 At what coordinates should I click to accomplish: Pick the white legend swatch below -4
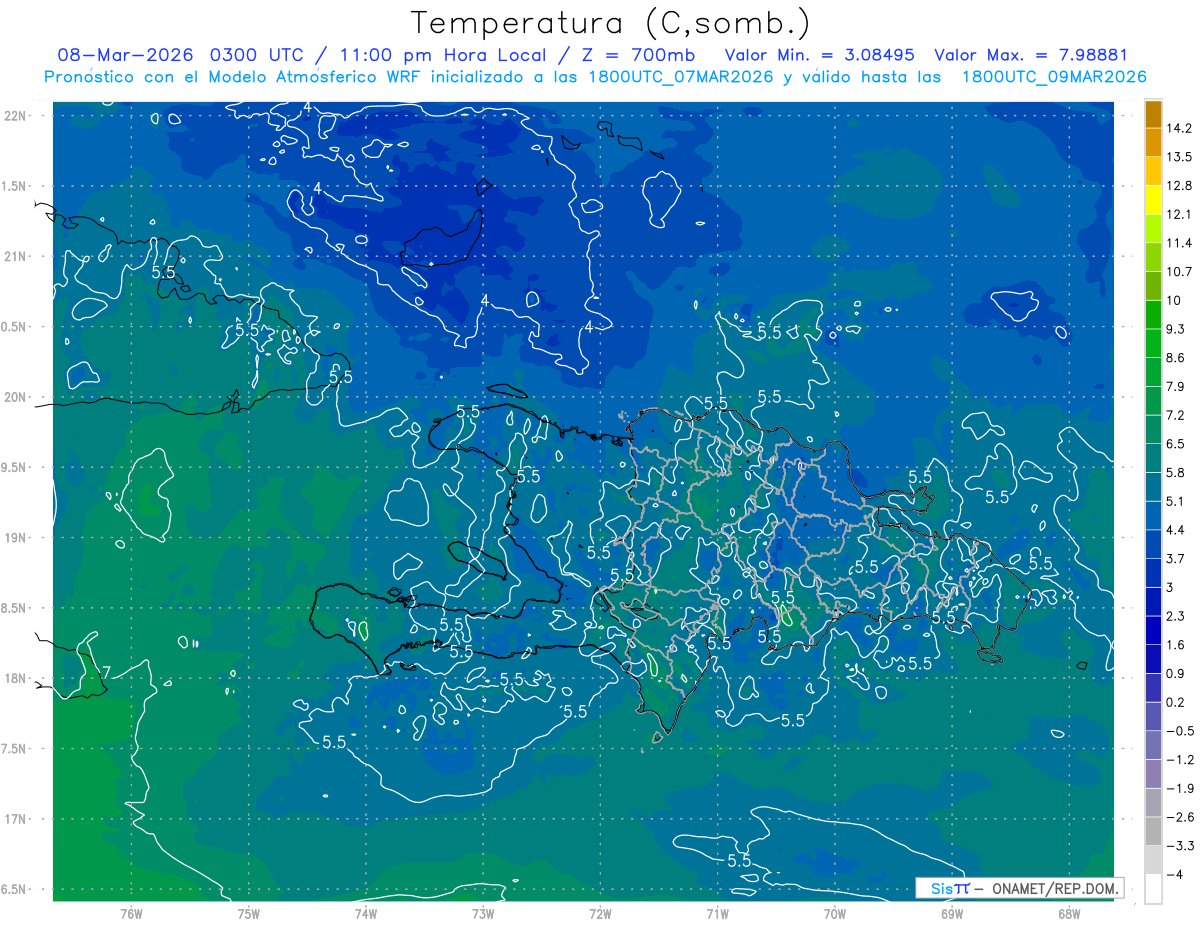pyautogui.click(x=1153, y=889)
